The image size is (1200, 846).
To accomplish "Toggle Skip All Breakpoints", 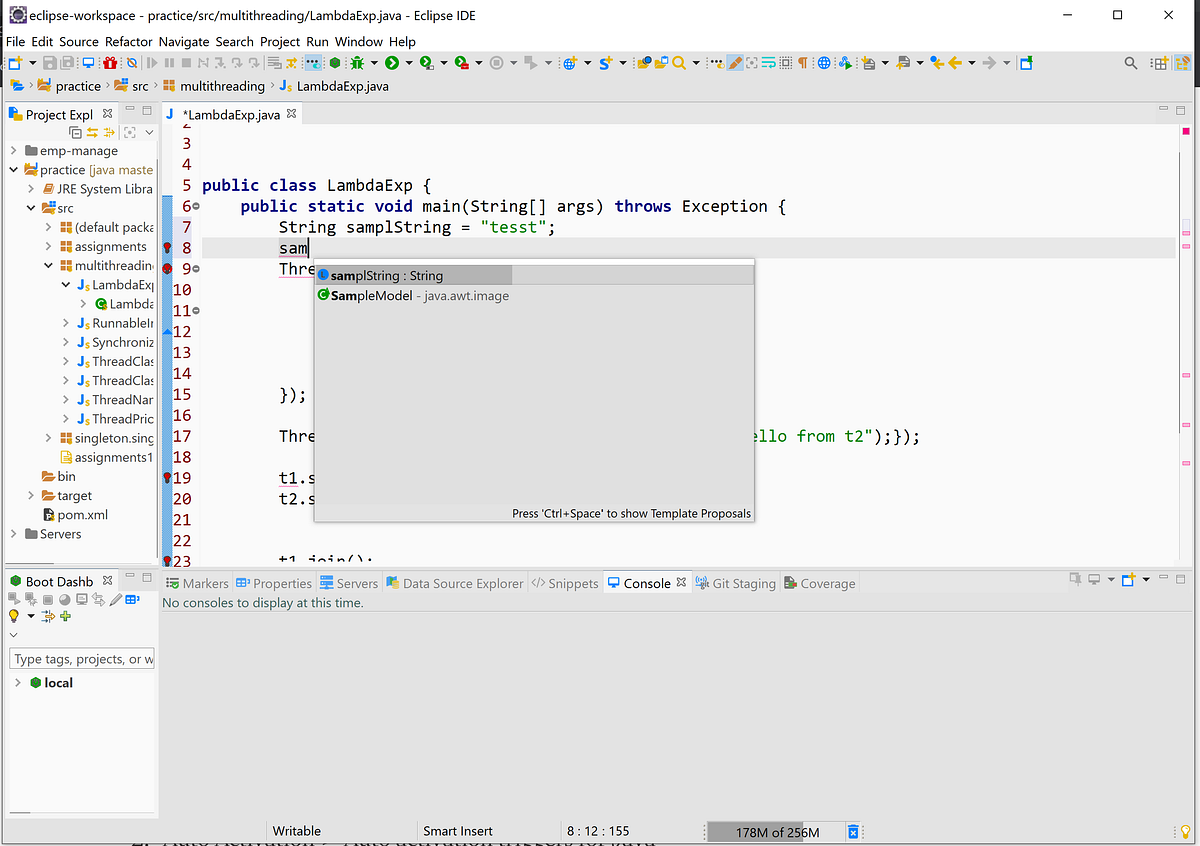I will (131, 62).
